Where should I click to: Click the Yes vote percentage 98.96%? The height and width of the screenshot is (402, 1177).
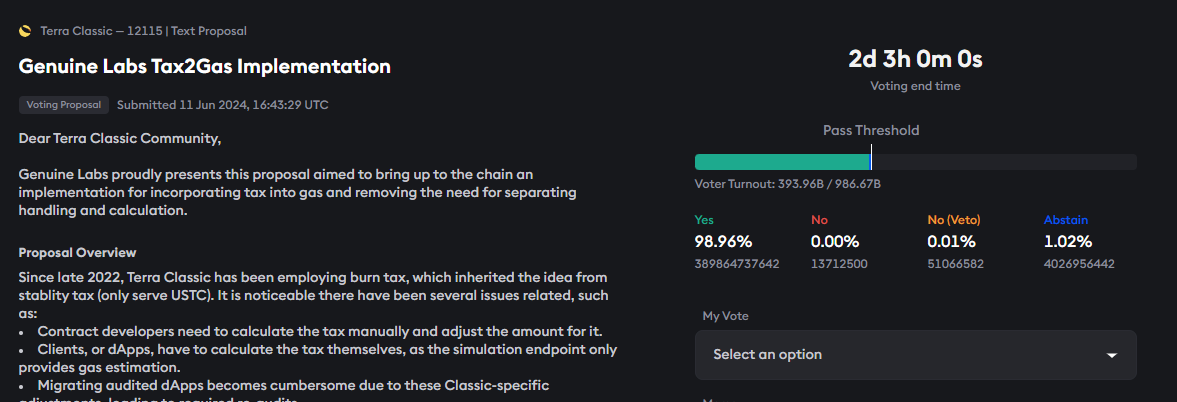[724, 242]
